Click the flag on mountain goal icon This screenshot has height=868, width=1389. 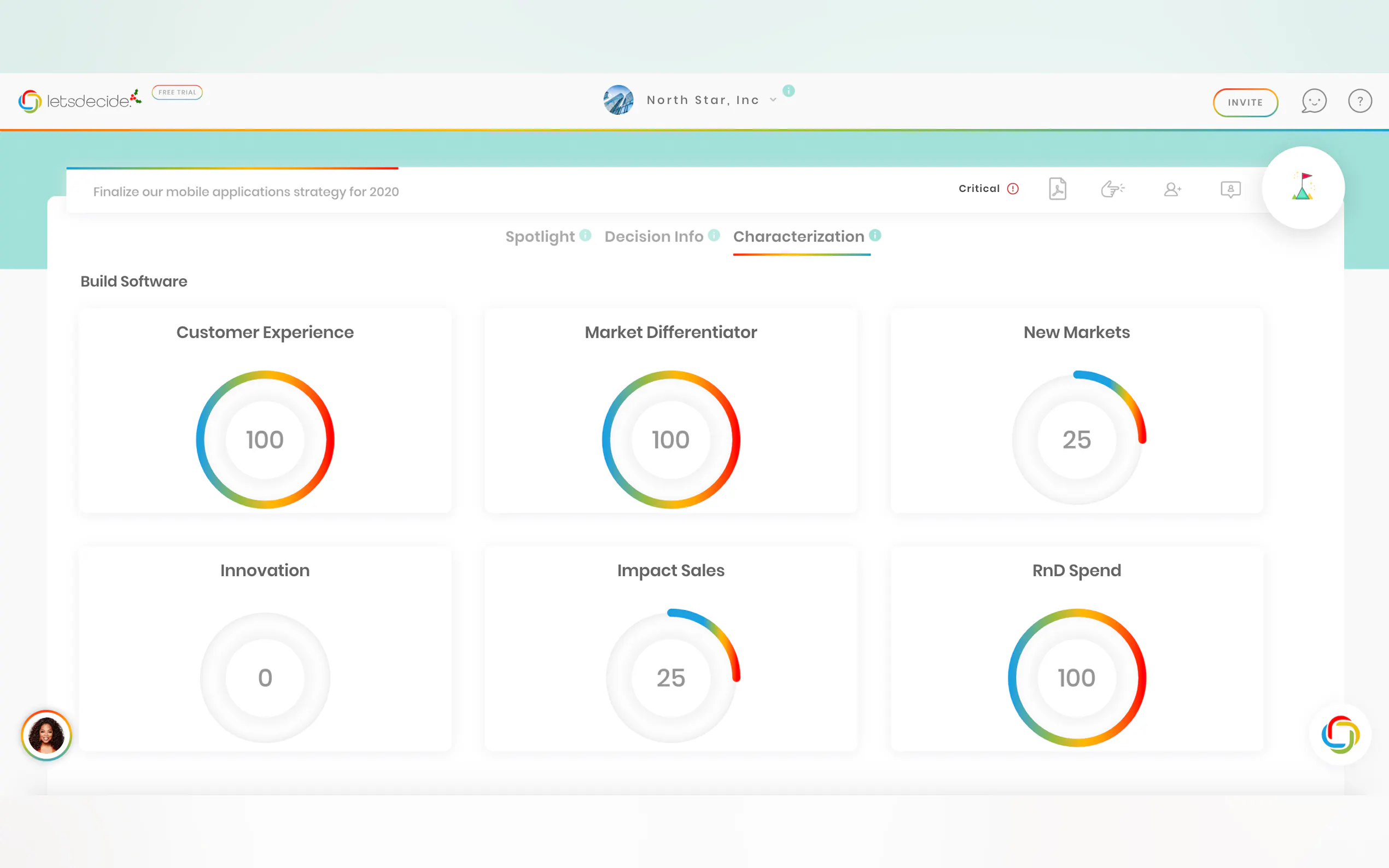click(1302, 187)
